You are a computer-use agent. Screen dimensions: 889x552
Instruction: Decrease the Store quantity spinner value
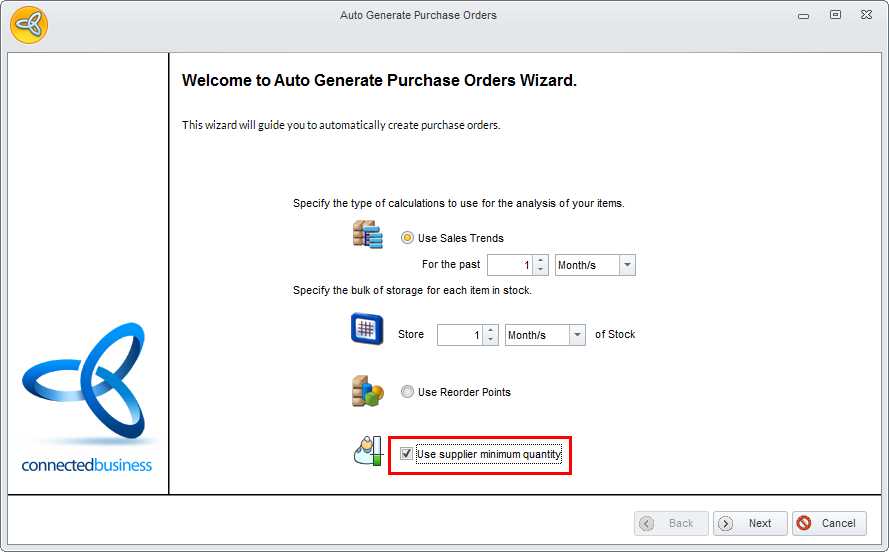coord(491,340)
